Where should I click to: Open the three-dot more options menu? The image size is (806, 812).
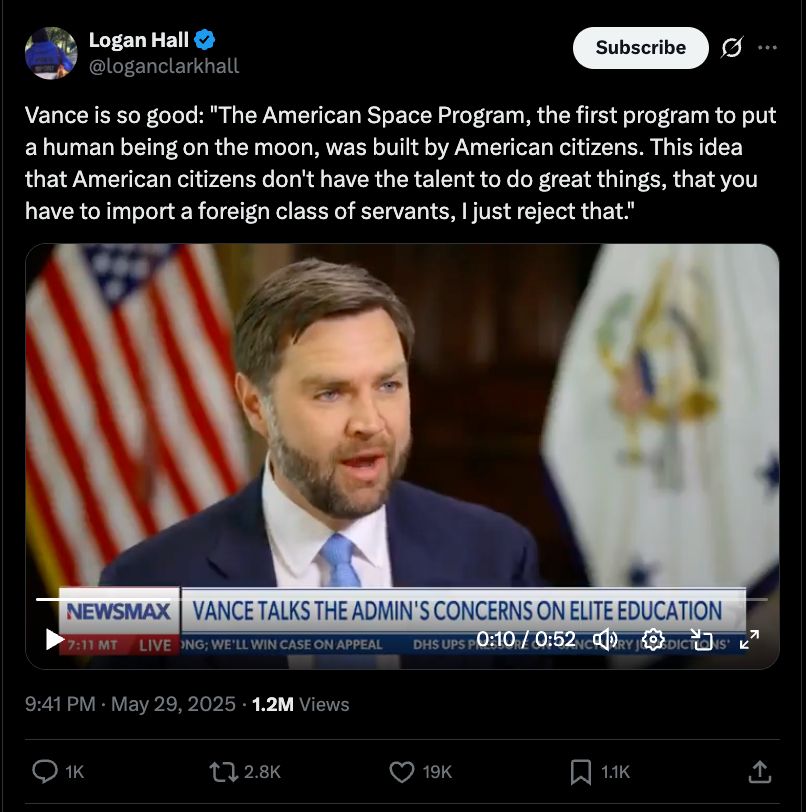767,47
